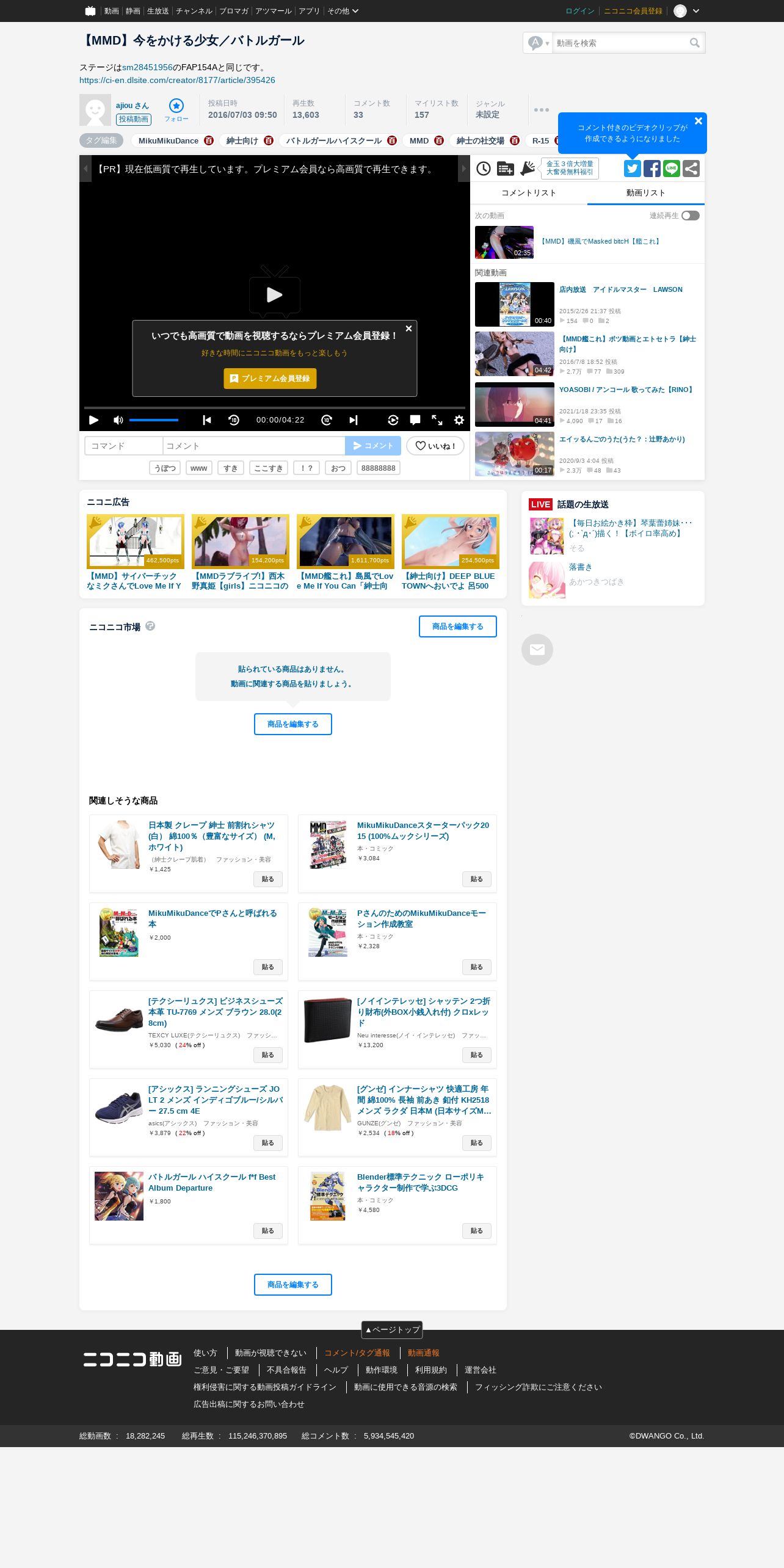Skip to next video
784x1568 pixels.
pyautogui.click(x=354, y=420)
